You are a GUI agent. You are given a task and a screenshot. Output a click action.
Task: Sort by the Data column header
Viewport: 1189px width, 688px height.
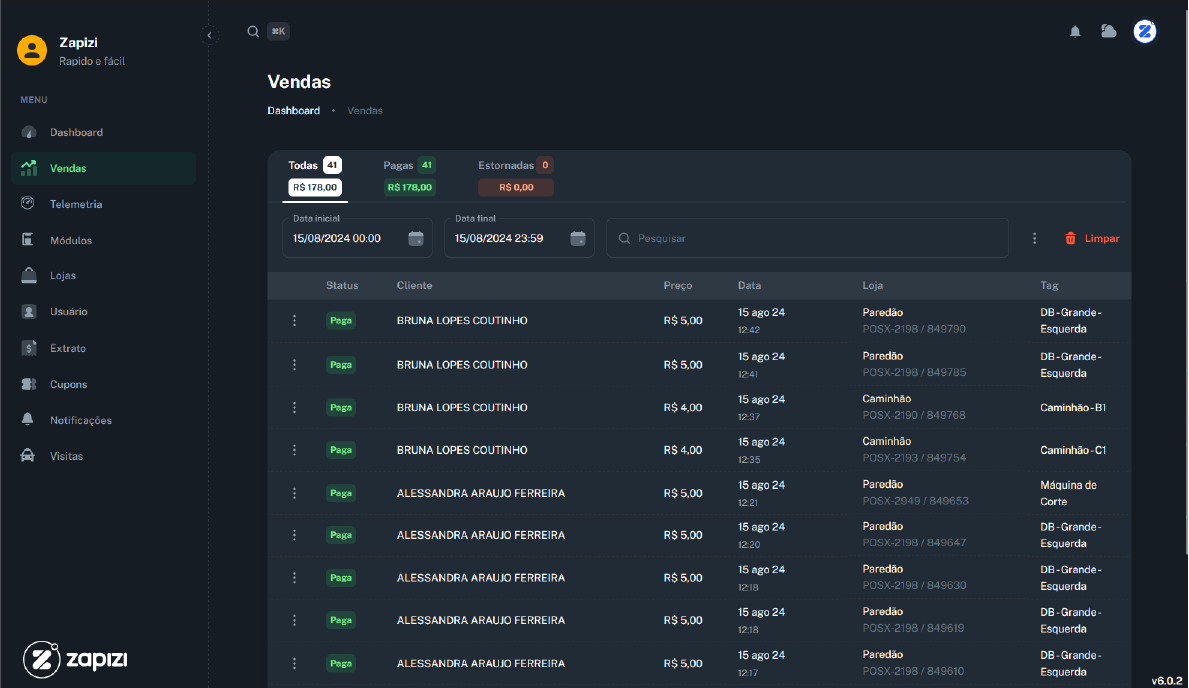point(749,286)
